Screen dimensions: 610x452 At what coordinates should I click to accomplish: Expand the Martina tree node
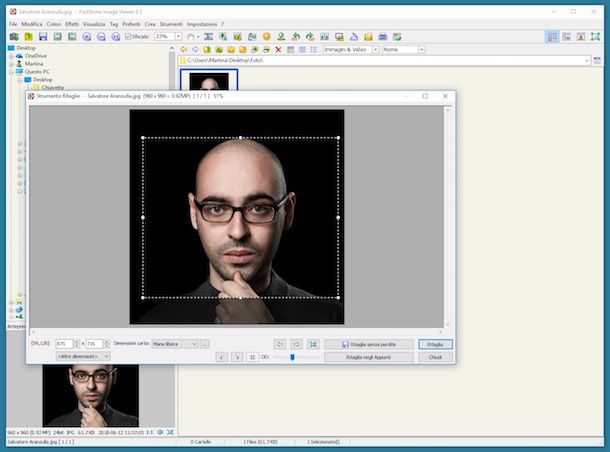click(11, 64)
